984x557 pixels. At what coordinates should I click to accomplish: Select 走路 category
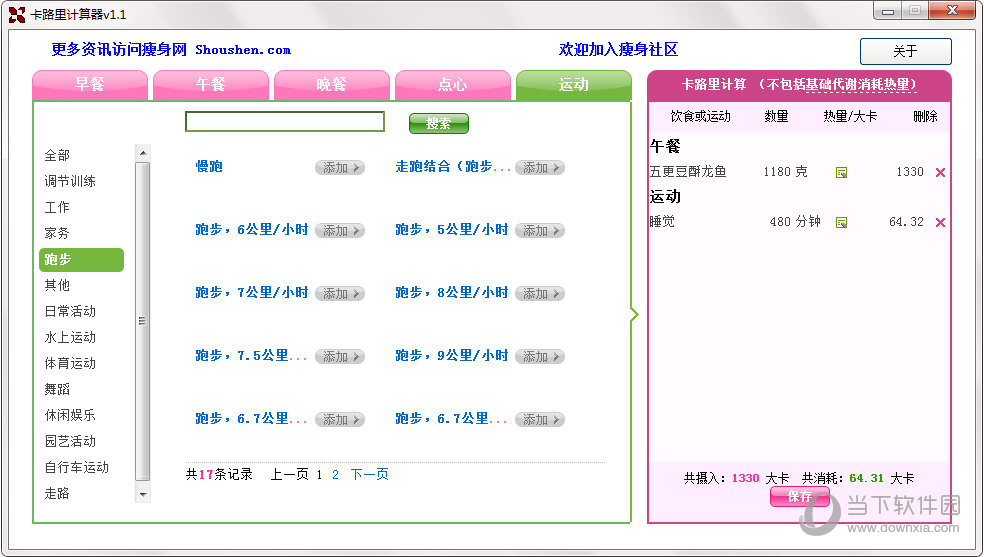[57, 494]
